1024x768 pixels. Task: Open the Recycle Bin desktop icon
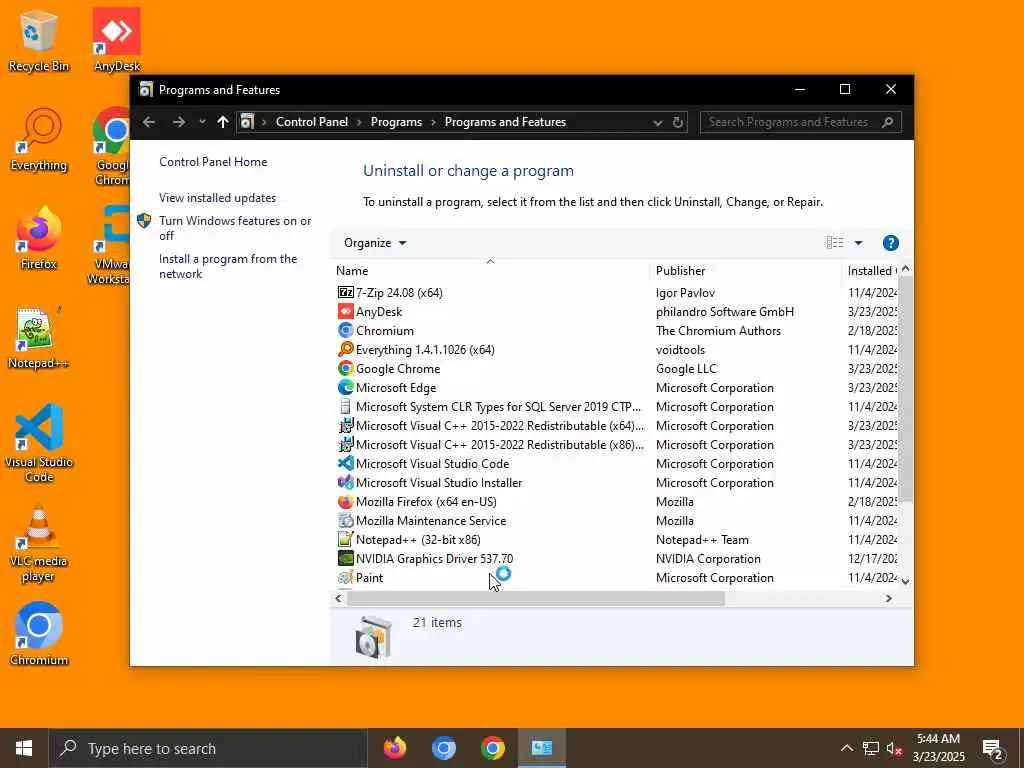point(39,41)
